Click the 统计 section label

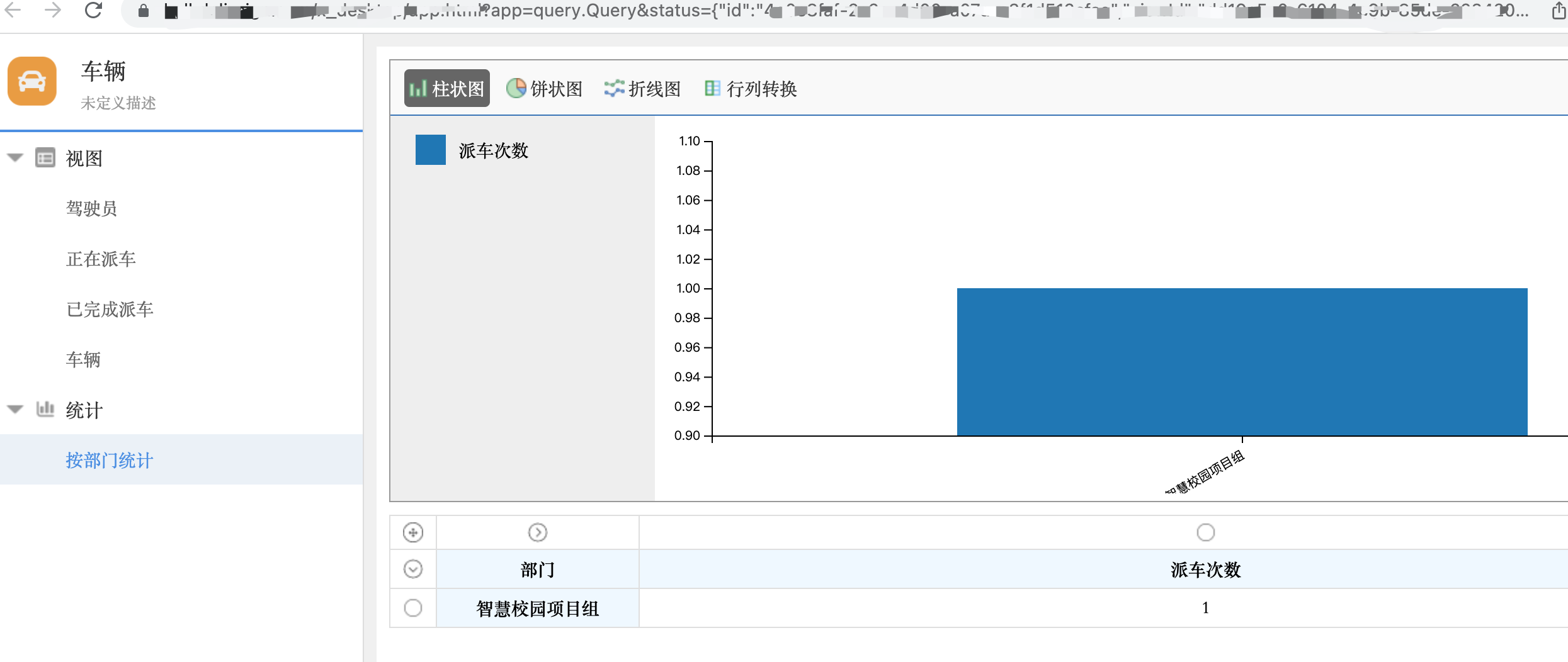point(84,410)
